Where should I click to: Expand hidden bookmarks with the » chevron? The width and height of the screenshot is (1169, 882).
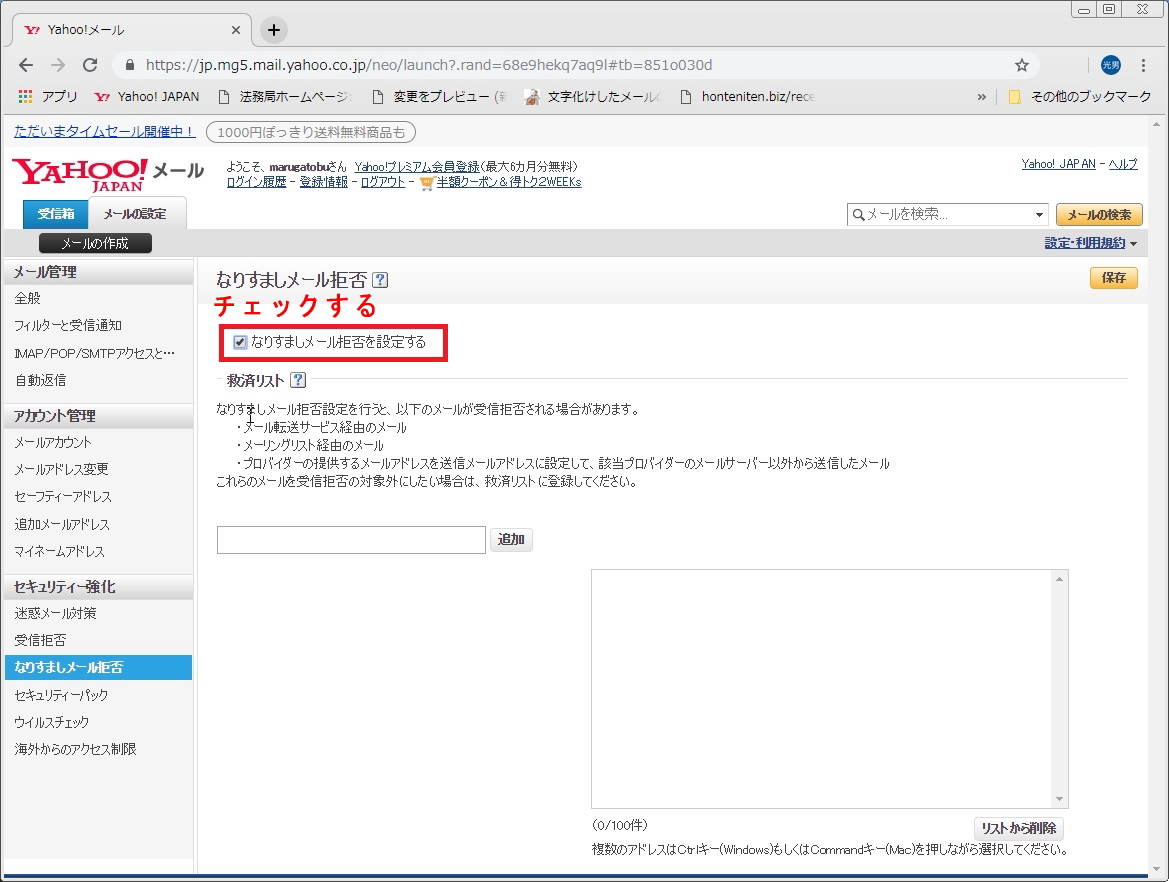click(x=981, y=97)
